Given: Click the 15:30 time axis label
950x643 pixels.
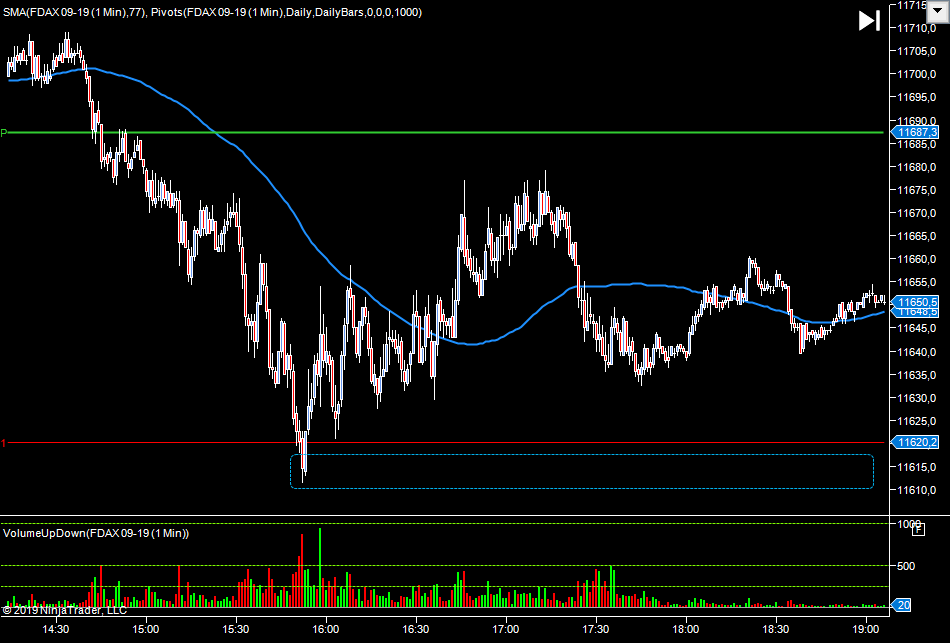Looking at the screenshot, I should (236, 629).
